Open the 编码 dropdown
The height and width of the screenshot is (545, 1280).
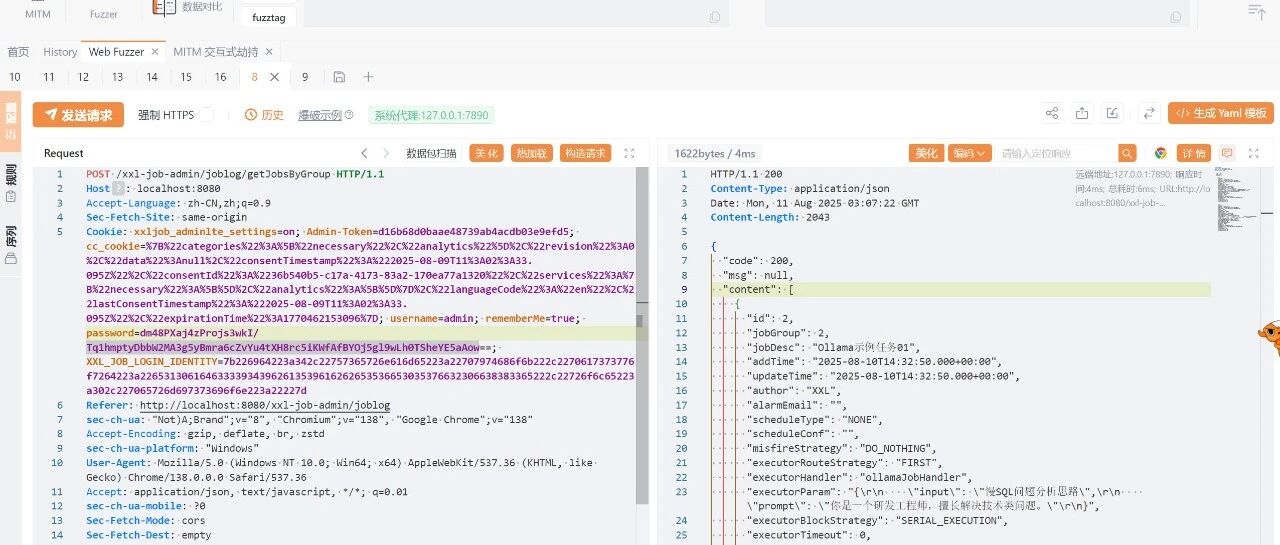click(969, 153)
